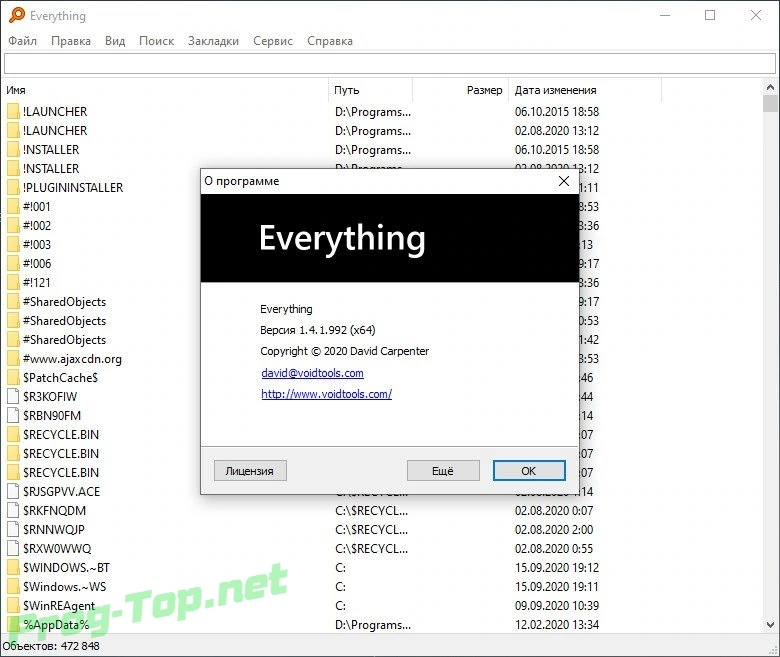The image size is (780, 657).
Task: Click the Лицензия button
Action: coord(250,470)
